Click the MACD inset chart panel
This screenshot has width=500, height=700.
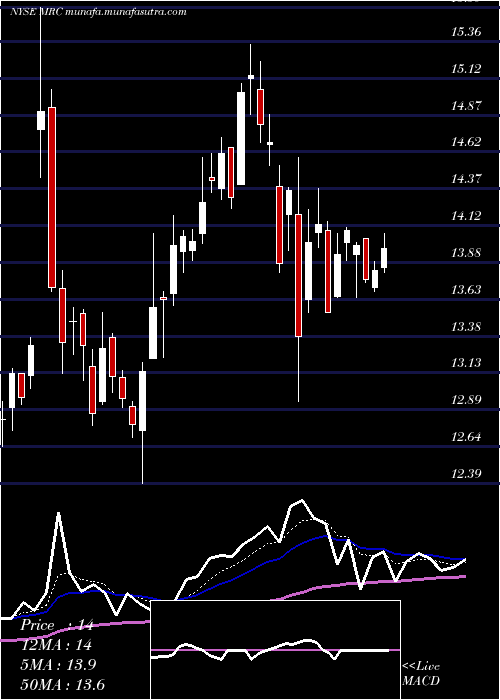(x=275, y=650)
